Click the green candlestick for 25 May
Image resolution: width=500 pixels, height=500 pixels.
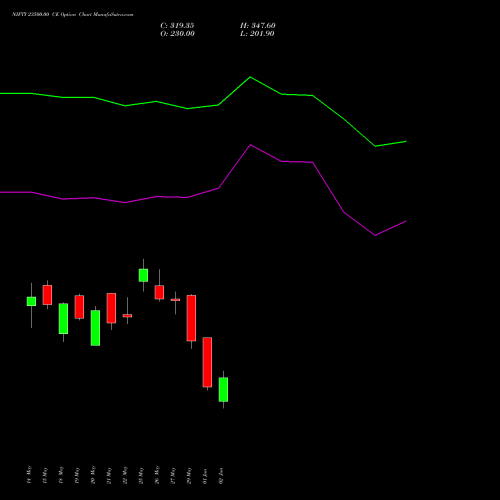coord(143,275)
